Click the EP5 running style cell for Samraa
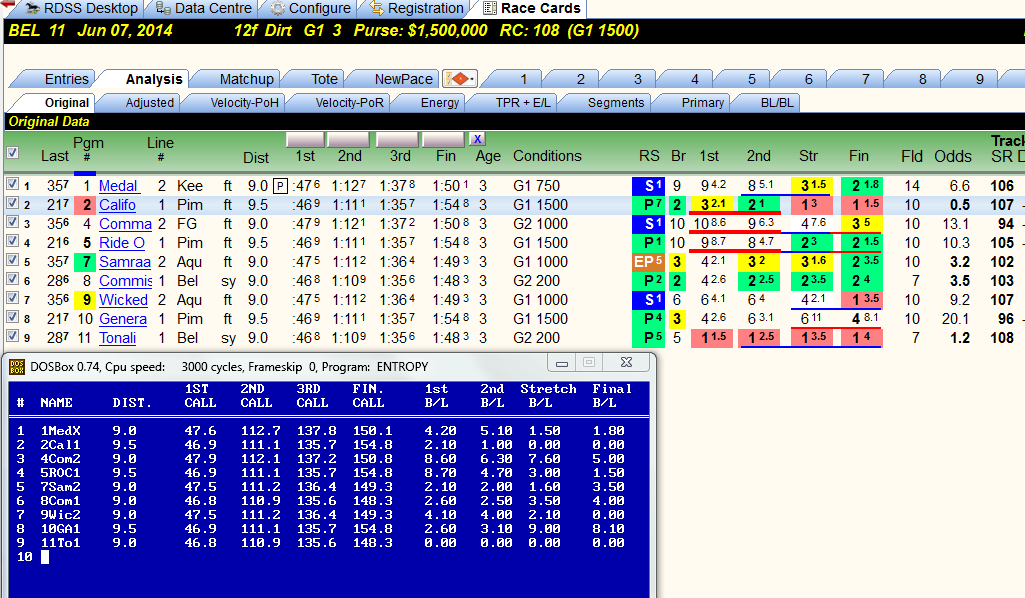 pos(648,262)
